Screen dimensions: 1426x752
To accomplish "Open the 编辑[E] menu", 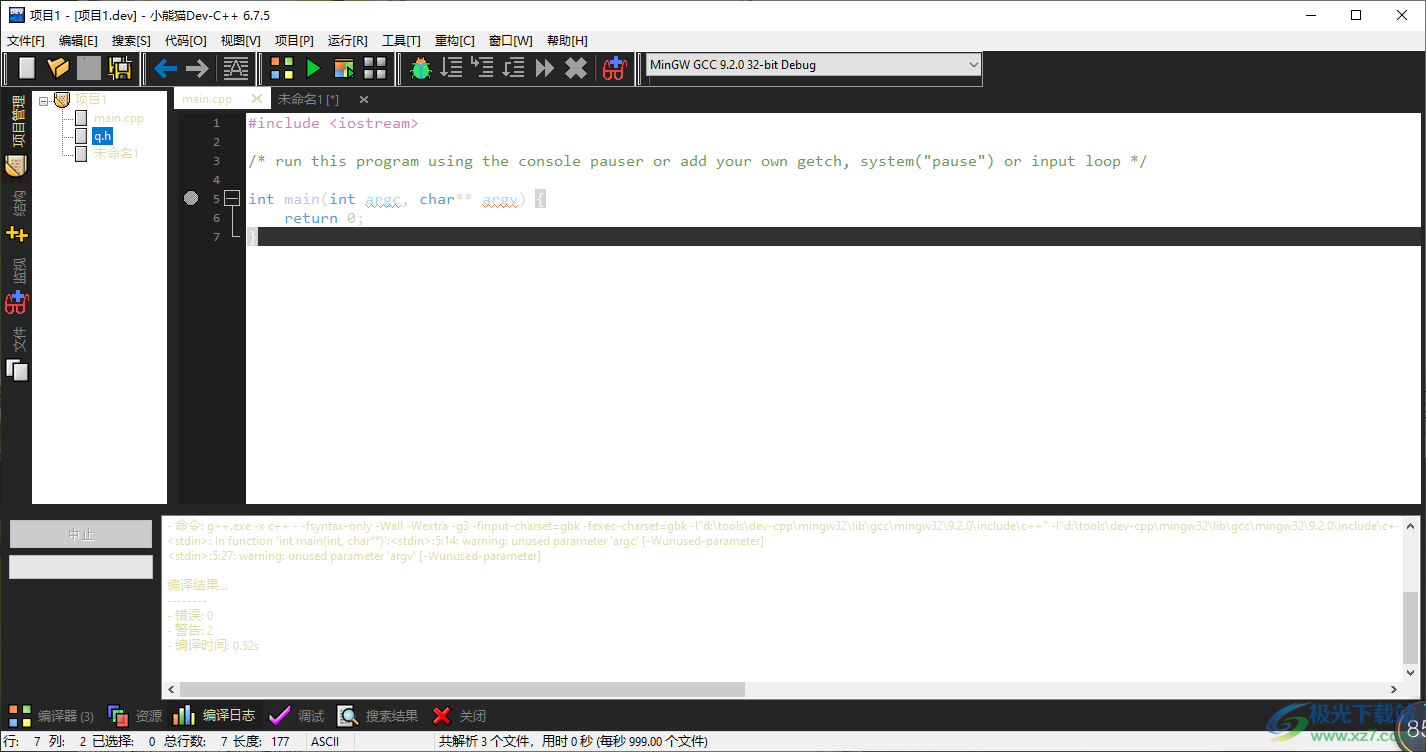I will pos(78,41).
